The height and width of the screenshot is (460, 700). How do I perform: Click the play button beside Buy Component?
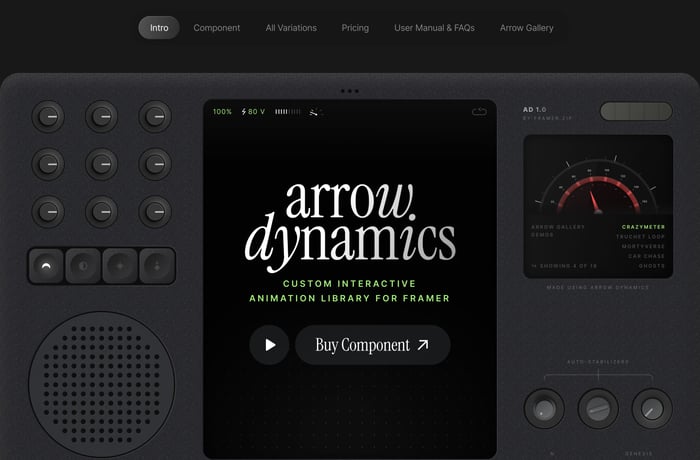click(x=269, y=345)
